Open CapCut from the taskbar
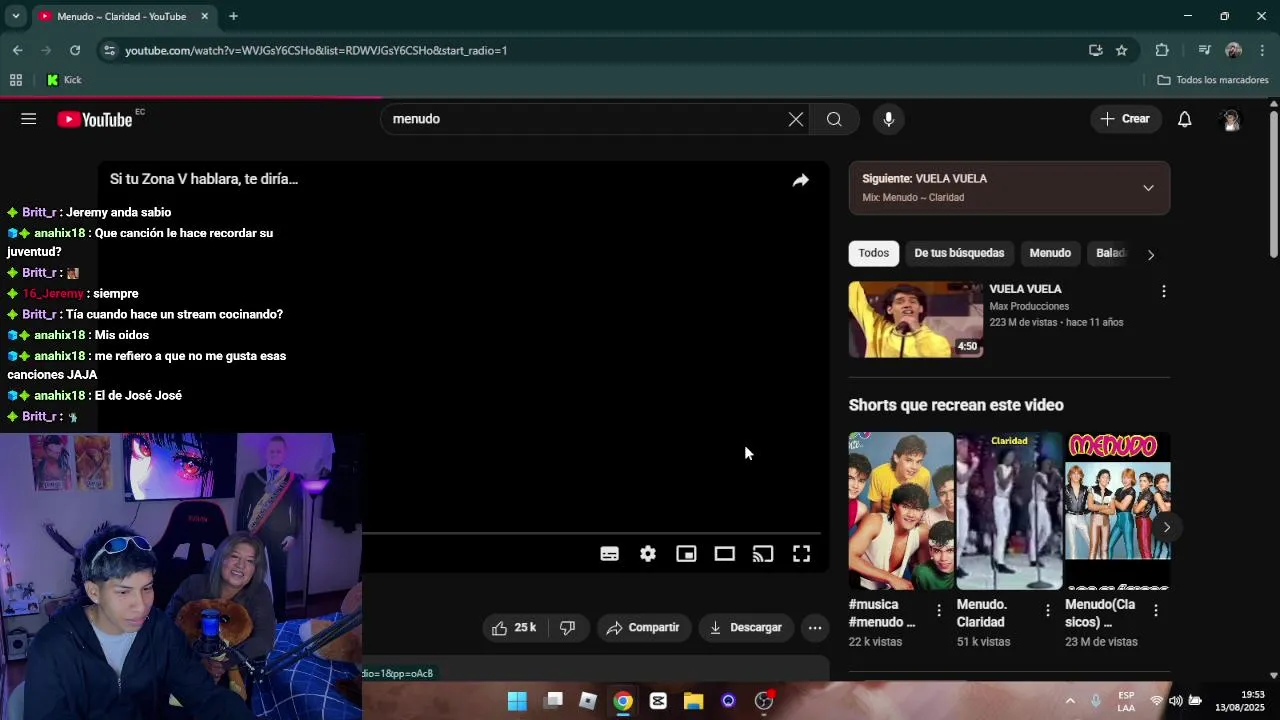 click(x=658, y=701)
